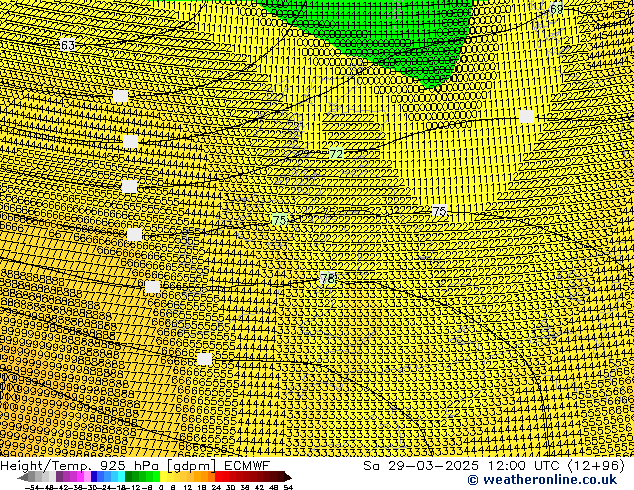The image size is (634, 490).
Task: Pick the darkest green swatch on the legend
Action: click(x=128, y=477)
